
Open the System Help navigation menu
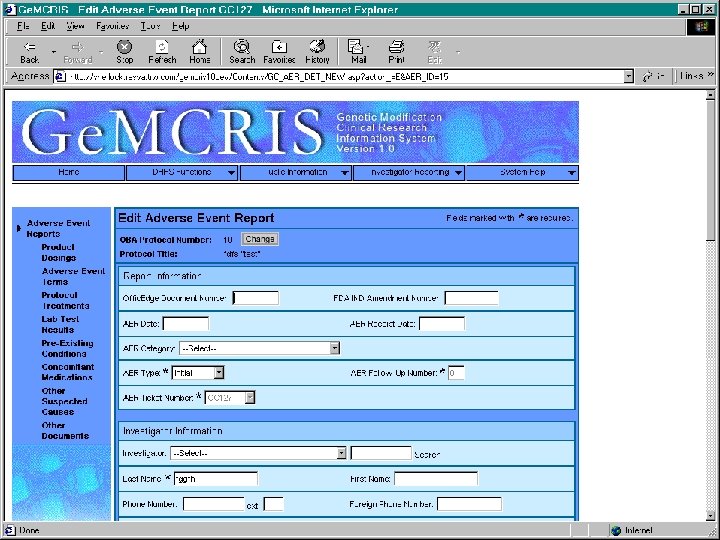point(523,173)
